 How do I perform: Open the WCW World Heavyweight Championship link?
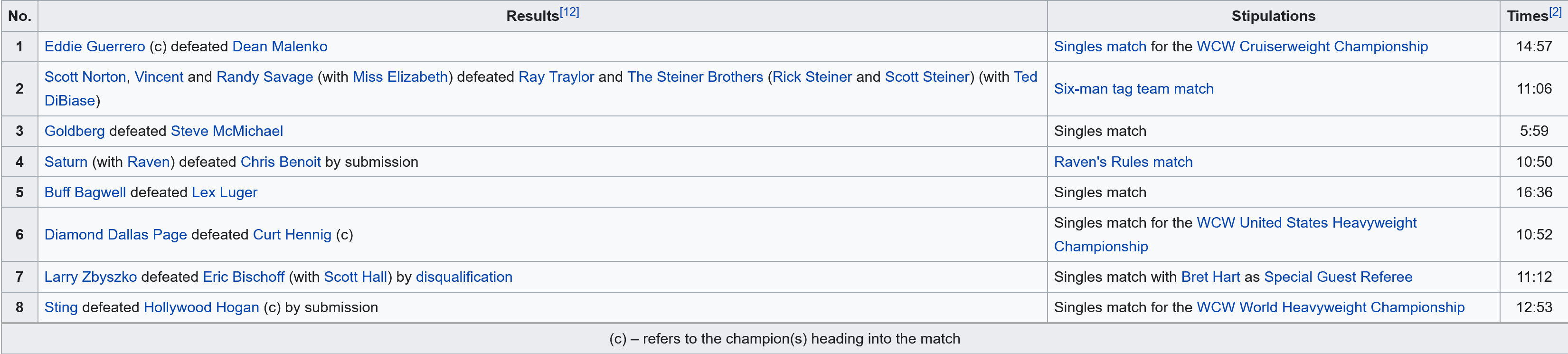coord(1330,308)
